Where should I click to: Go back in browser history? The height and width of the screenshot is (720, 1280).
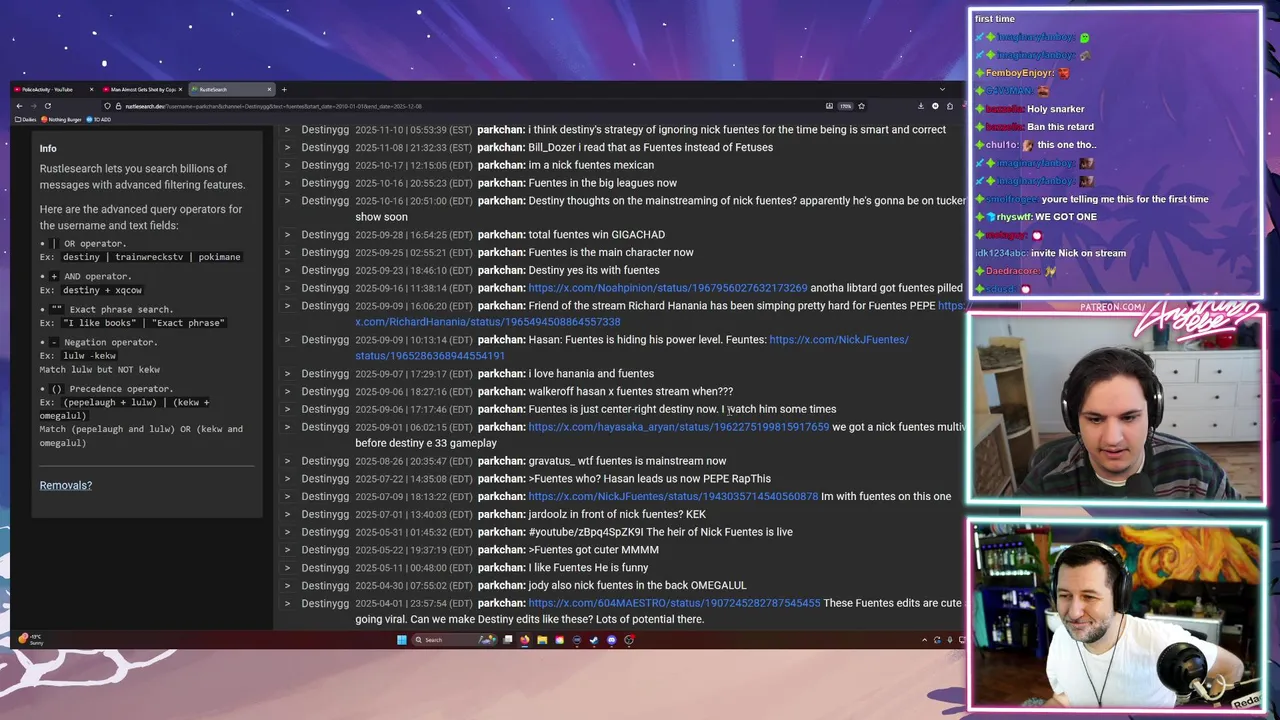[19, 106]
